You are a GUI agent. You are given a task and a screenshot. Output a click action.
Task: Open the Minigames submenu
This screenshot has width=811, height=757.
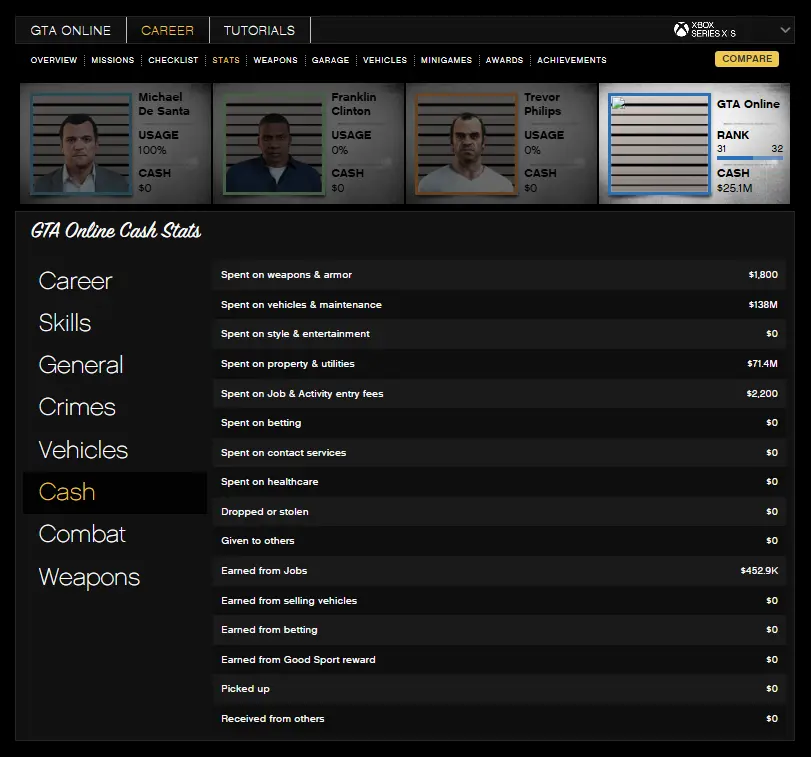tap(448, 60)
